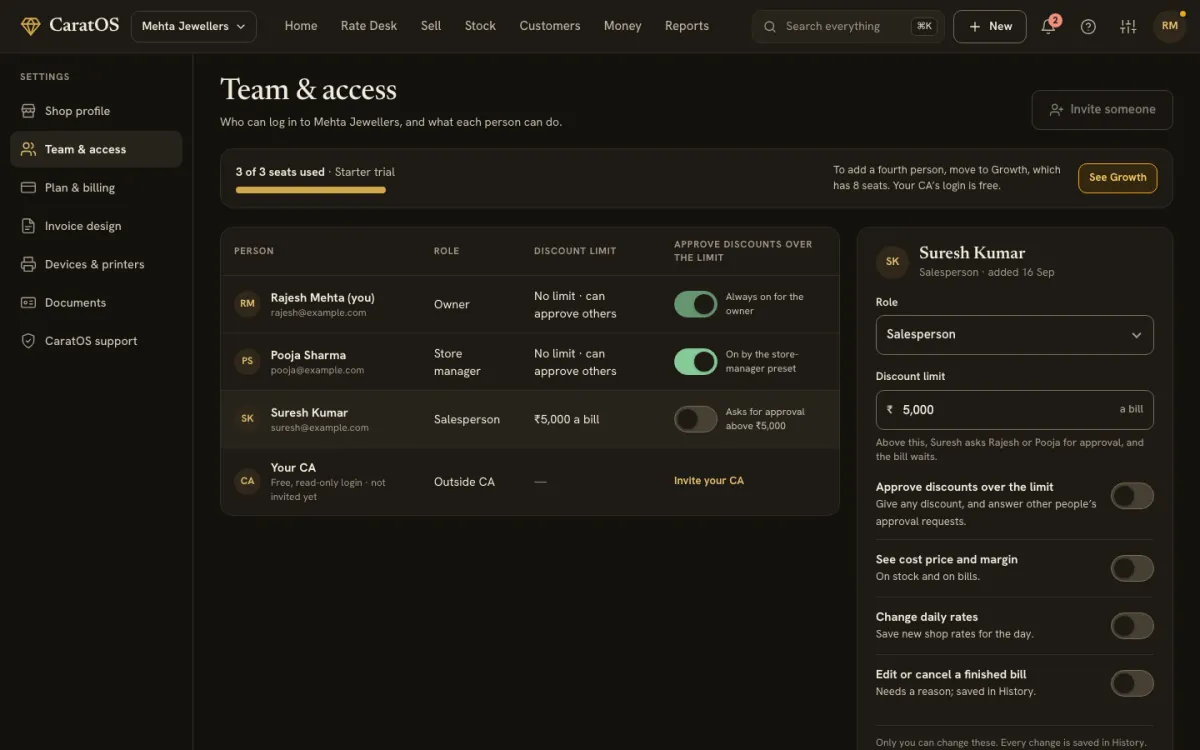Screen dimensions: 1200x750
Task: Enable Change daily rates toggle
Action: coord(1132,626)
